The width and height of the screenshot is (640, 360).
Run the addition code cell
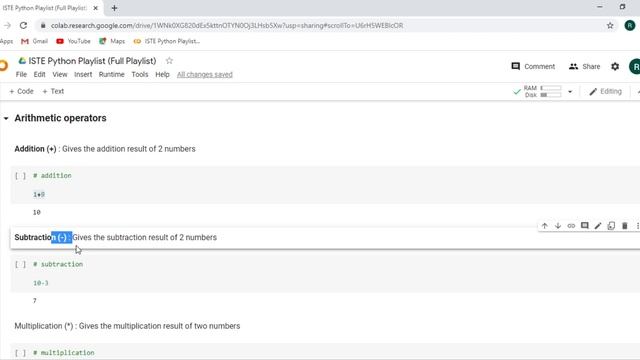[20, 176]
